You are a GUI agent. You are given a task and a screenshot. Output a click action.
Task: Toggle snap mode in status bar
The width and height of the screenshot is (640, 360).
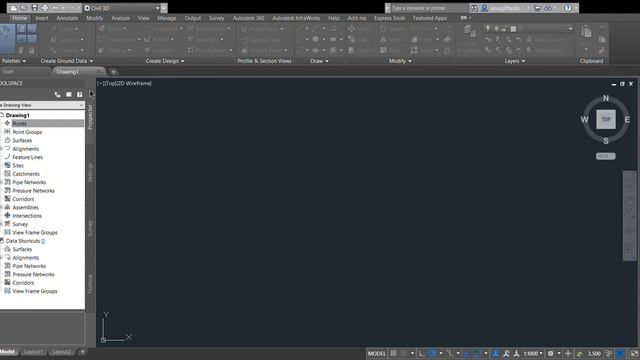(x=404, y=353)
